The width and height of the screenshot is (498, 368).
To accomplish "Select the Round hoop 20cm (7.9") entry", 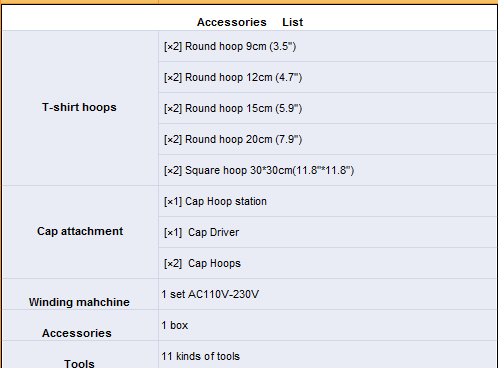I will [328, 139].
